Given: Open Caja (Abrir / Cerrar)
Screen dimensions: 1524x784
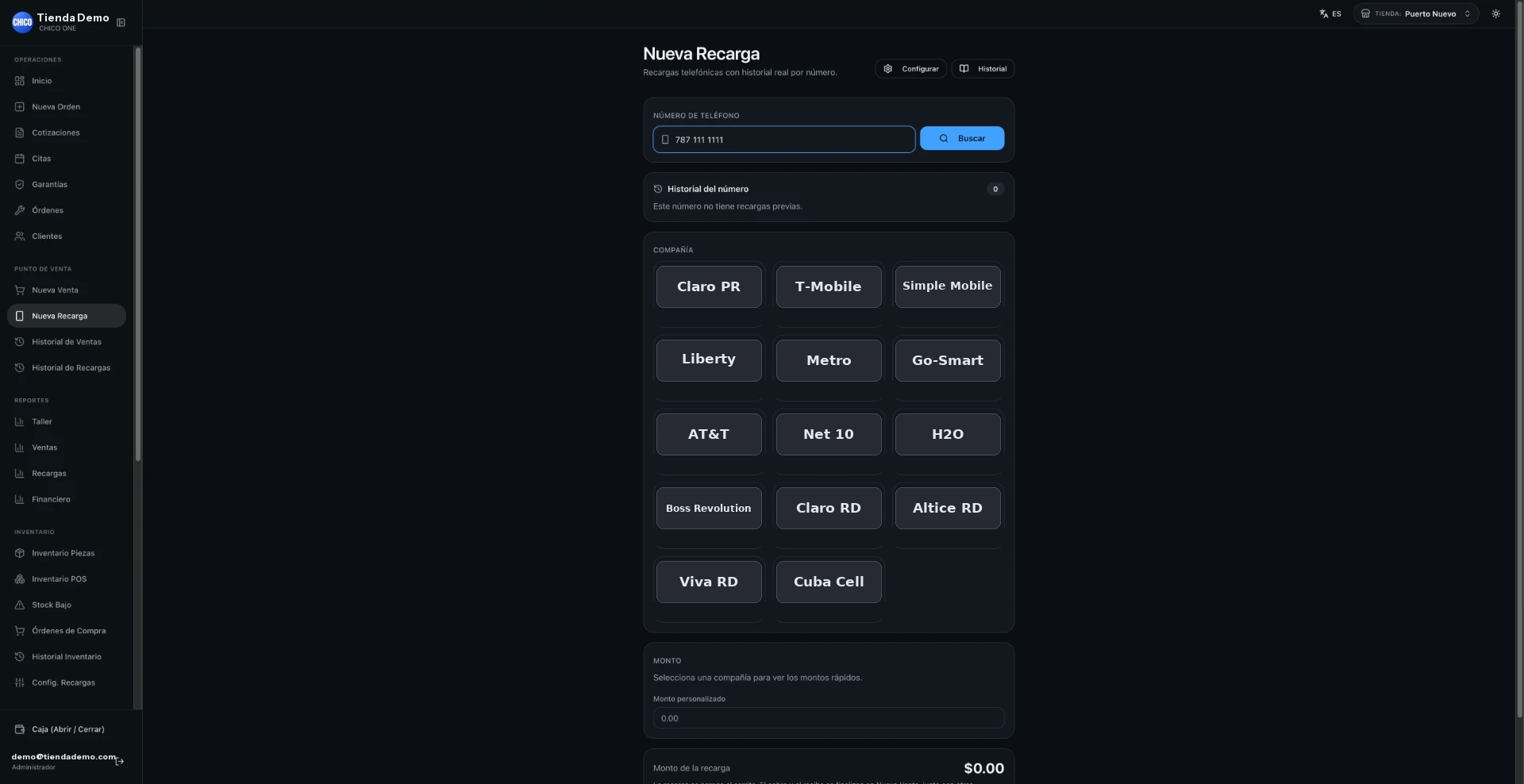Looking at the screenshot, I should coord(67,729).
